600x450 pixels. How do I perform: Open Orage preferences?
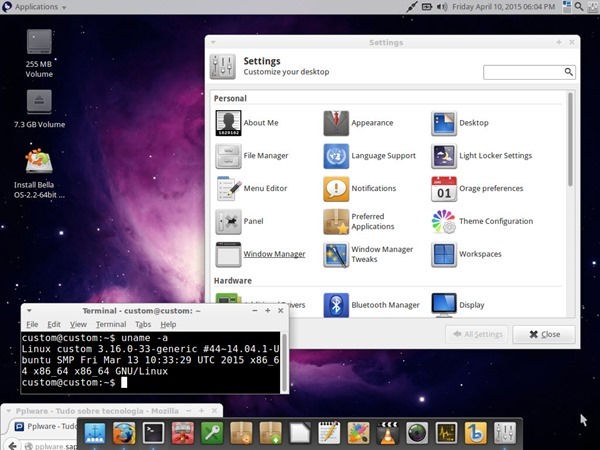[477, 188]
